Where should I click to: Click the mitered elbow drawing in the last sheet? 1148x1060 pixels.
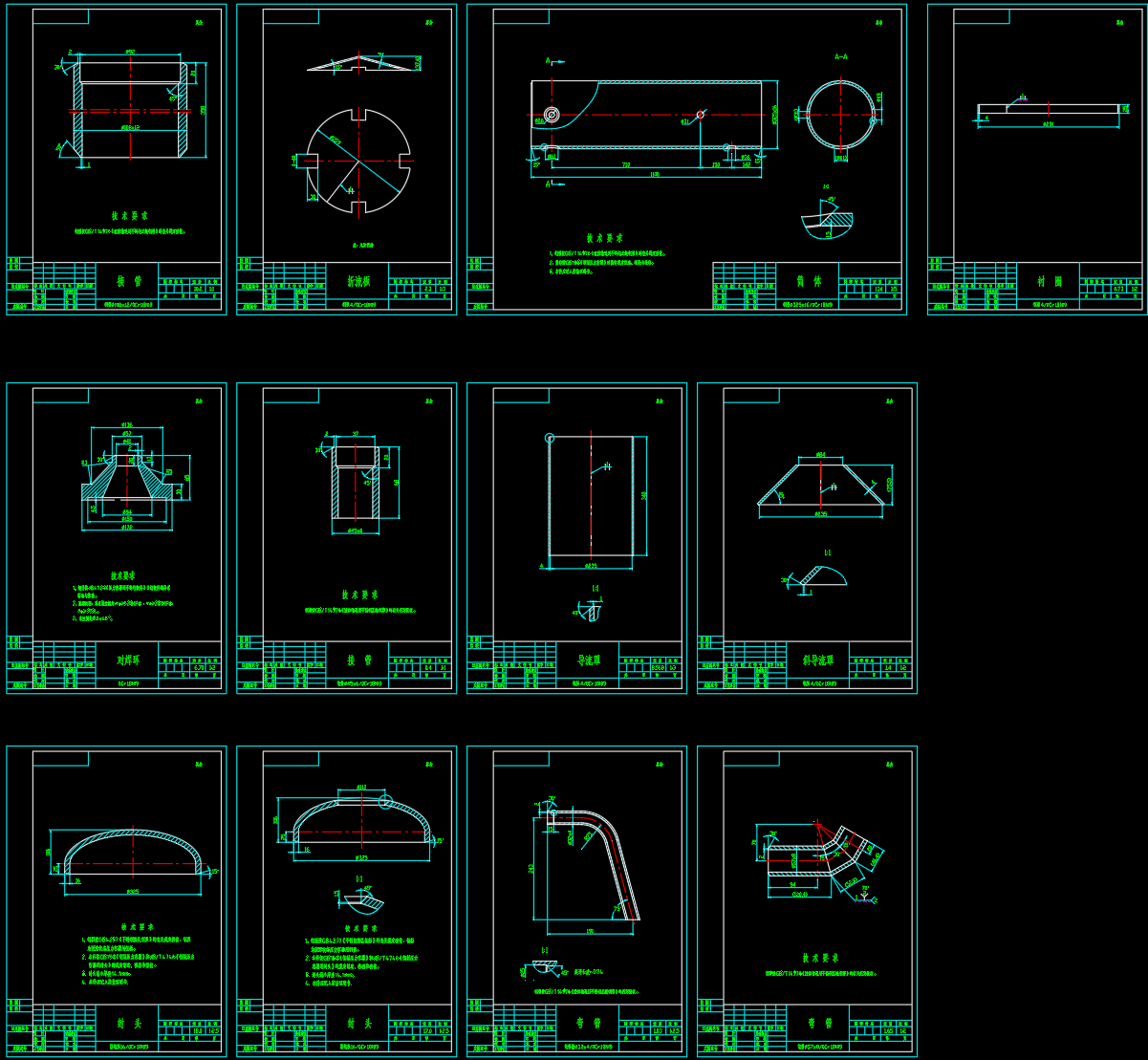tap(822, 855)
